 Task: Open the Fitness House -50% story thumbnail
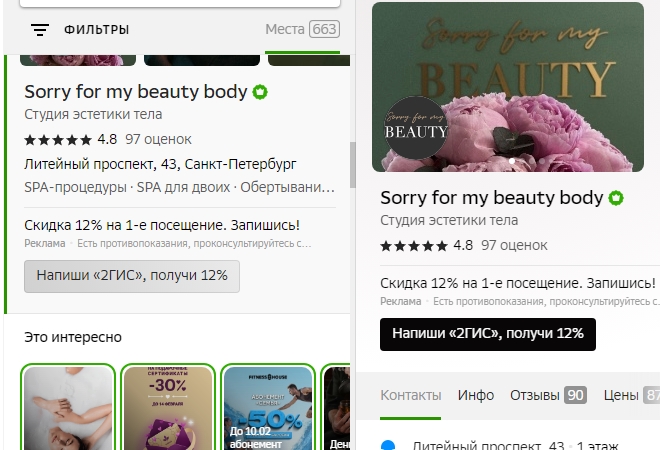tap(268, 407)
